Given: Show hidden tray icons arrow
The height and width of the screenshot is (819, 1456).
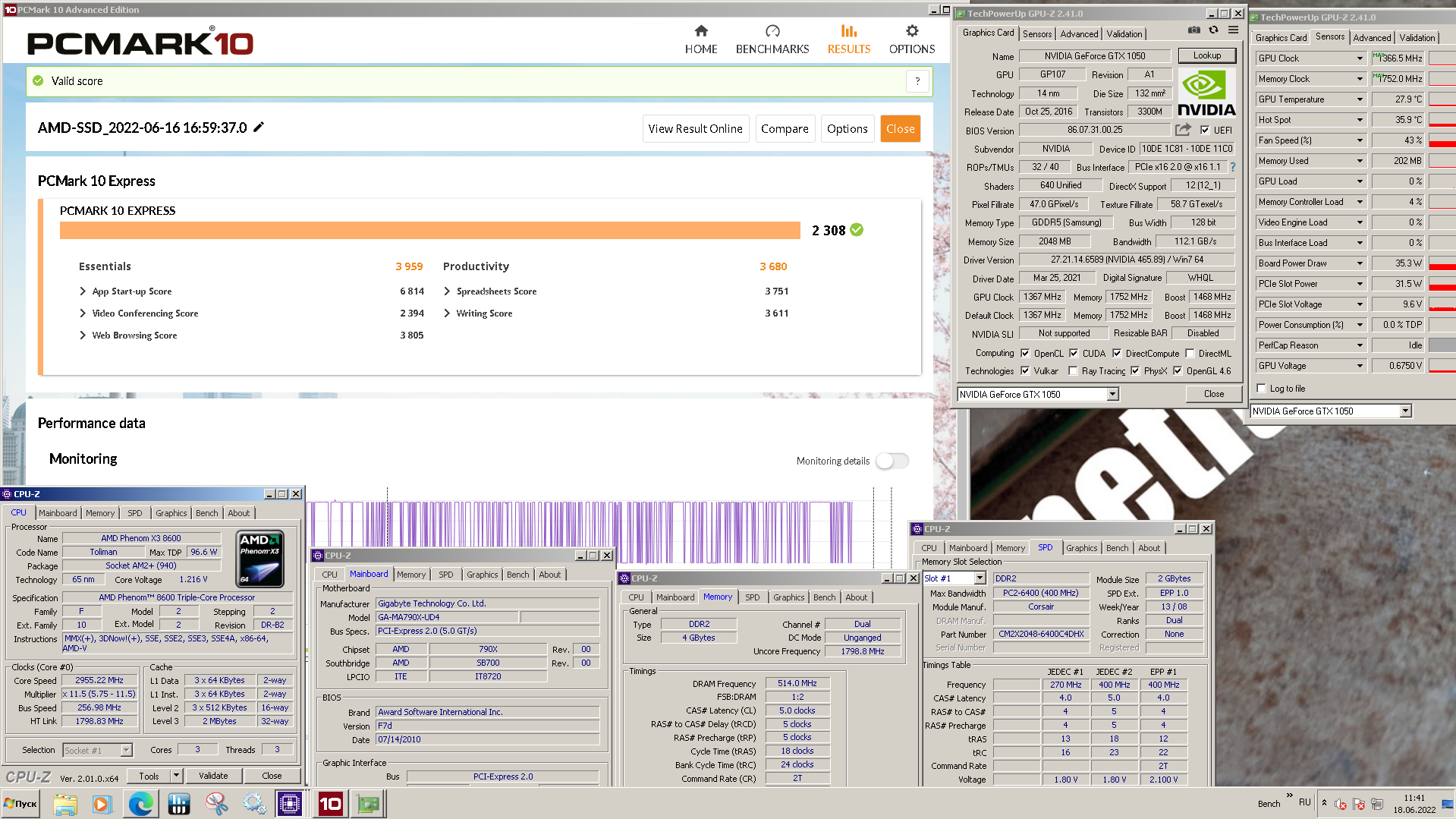Looking at the screenshot, I should point(1324,803).
